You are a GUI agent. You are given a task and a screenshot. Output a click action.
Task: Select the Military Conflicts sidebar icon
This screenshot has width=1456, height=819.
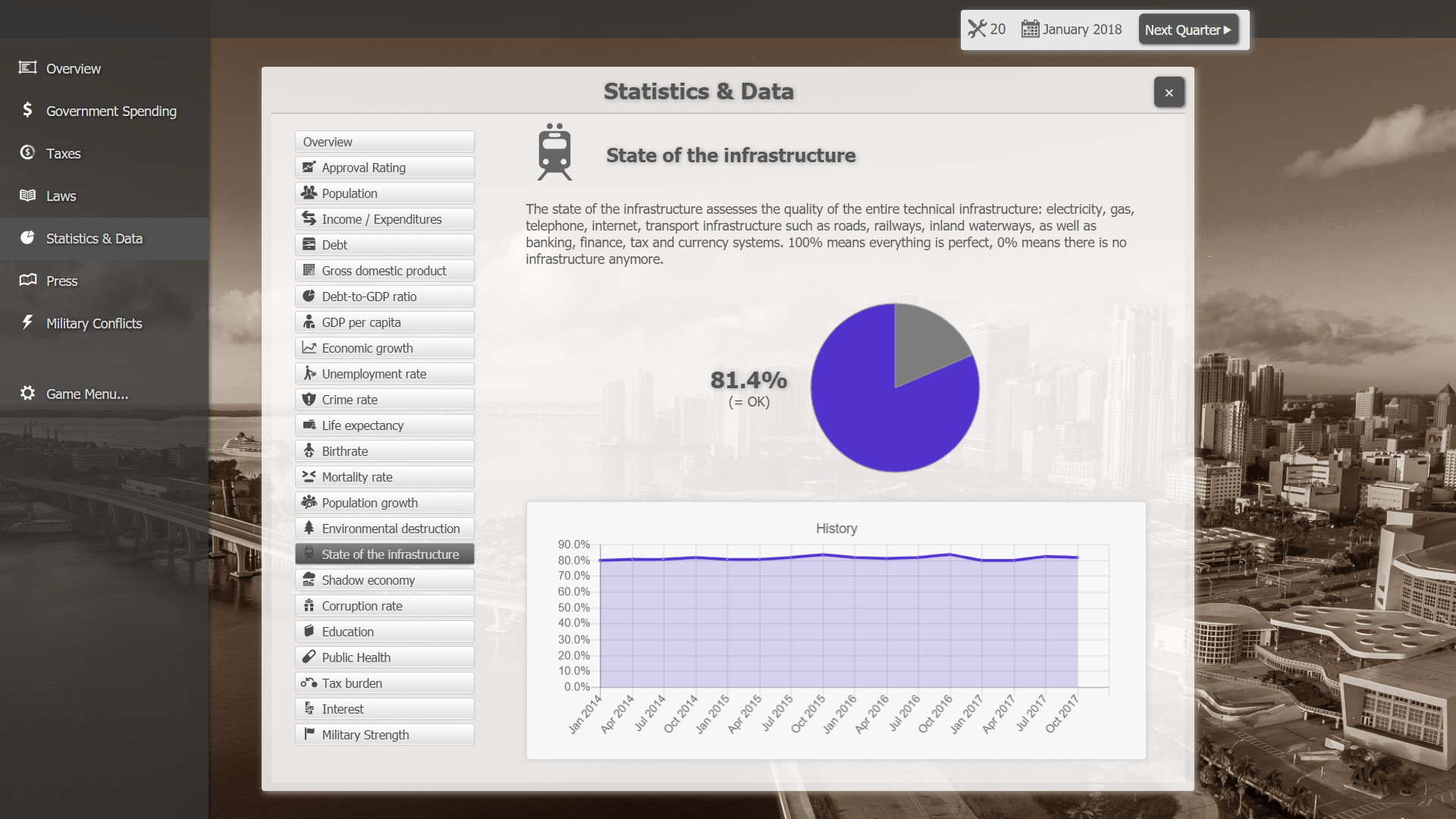tap(27, 322)
